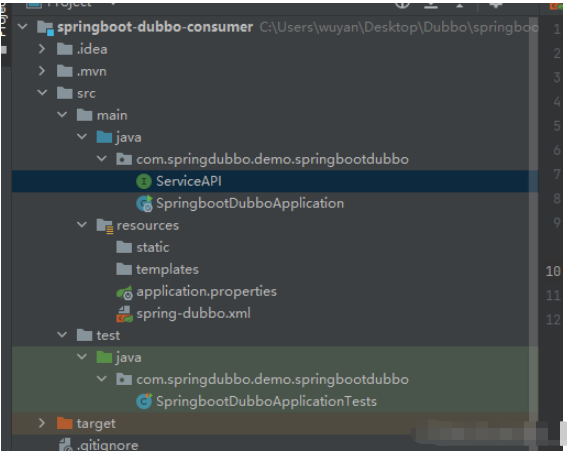The width and height of the screenshot is (567, 453).
Task: Collapse the test folder
Action: (62, 335)
